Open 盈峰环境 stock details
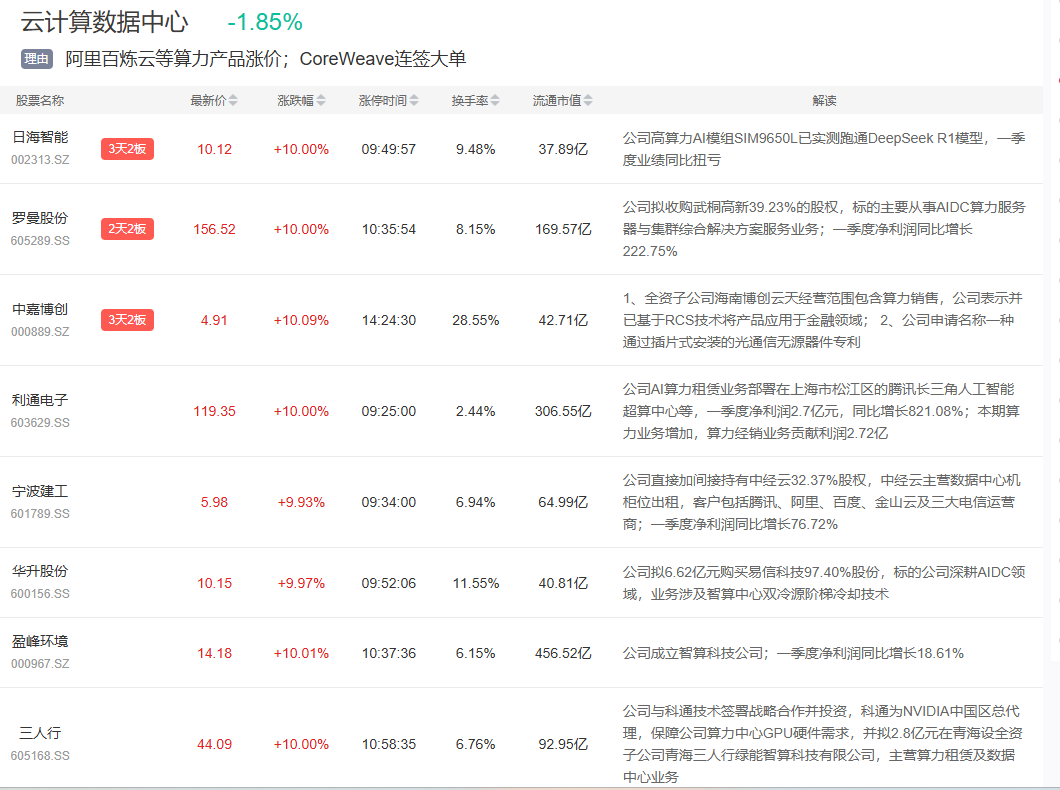 (40, 642)
